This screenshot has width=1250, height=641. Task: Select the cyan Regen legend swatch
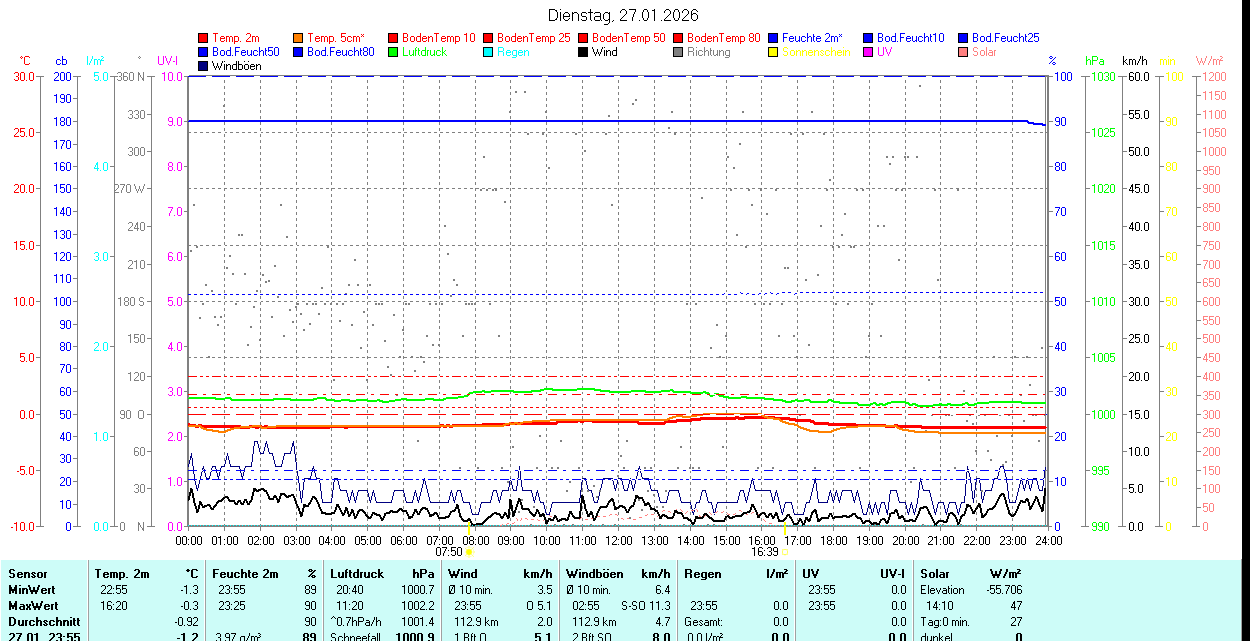pyautogui.click(x=488, y=52)
